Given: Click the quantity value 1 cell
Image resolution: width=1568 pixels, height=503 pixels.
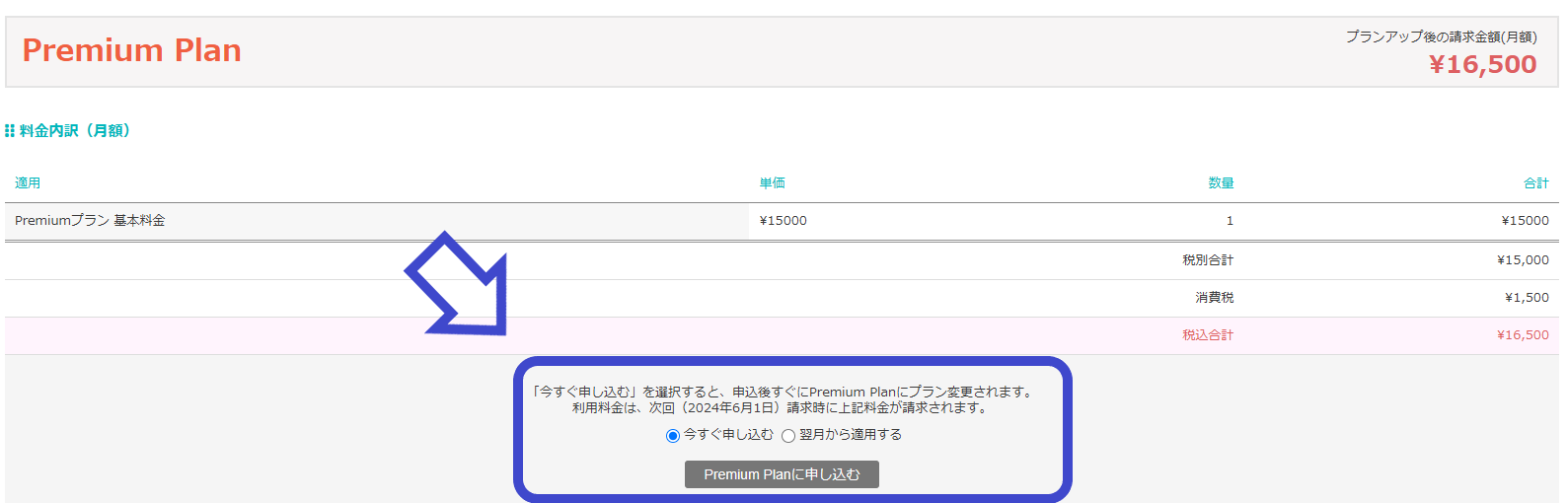Looking at the screenshot, I should point(1230,221).
